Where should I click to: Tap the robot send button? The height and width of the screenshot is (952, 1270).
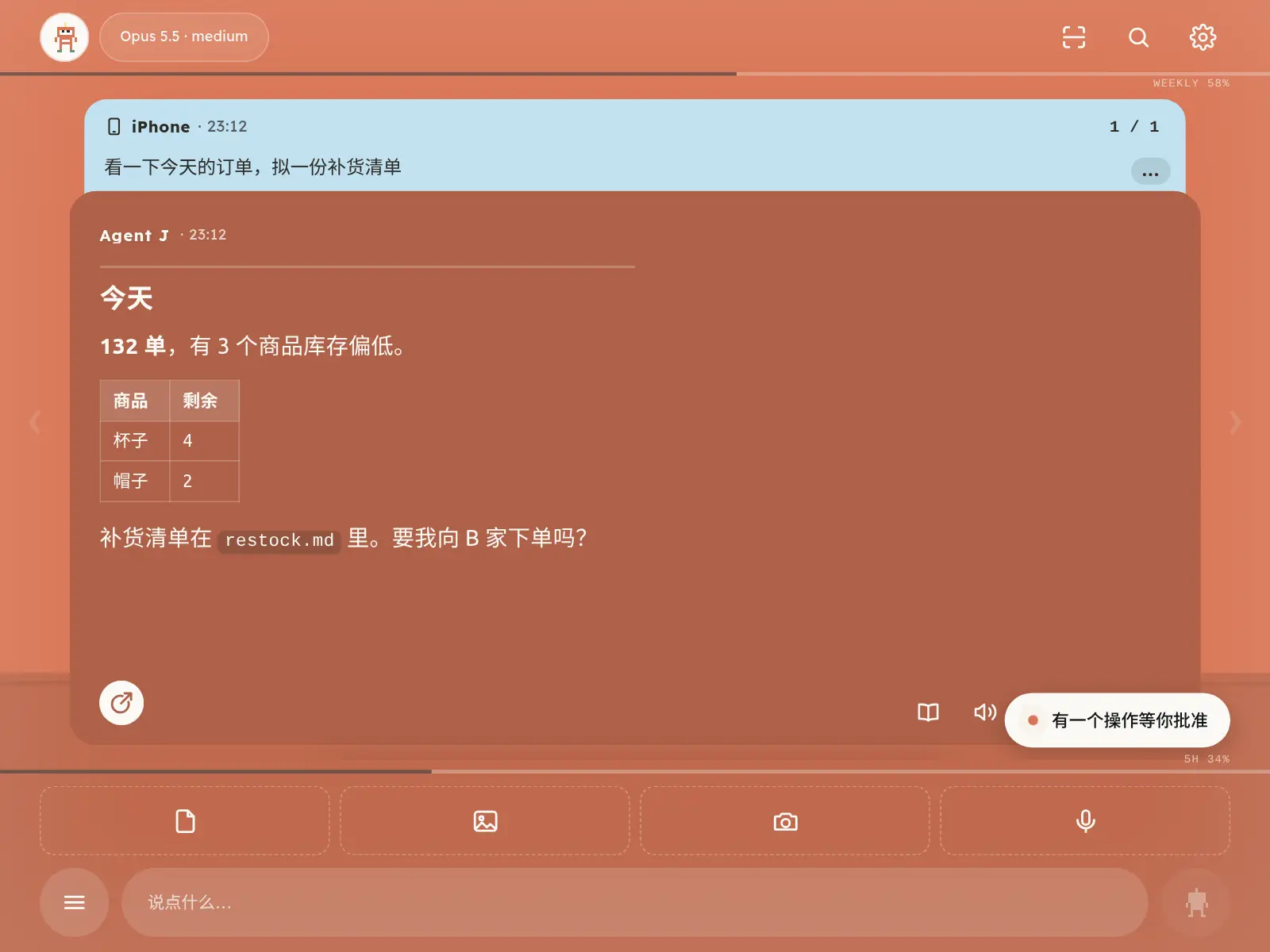point(1196,902)
